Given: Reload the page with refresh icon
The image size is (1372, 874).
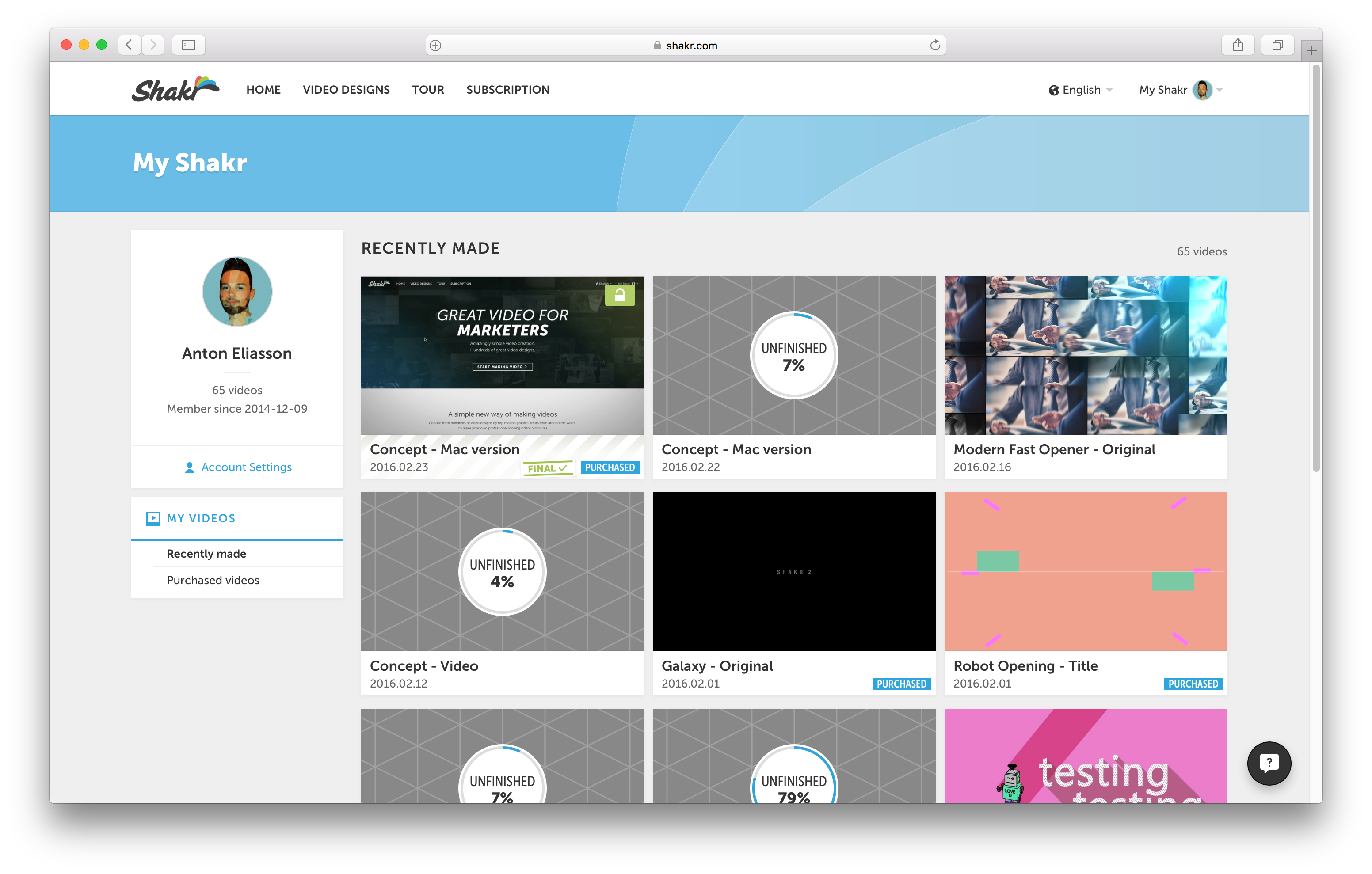Looking at the screenshot, I should (934, 45).
